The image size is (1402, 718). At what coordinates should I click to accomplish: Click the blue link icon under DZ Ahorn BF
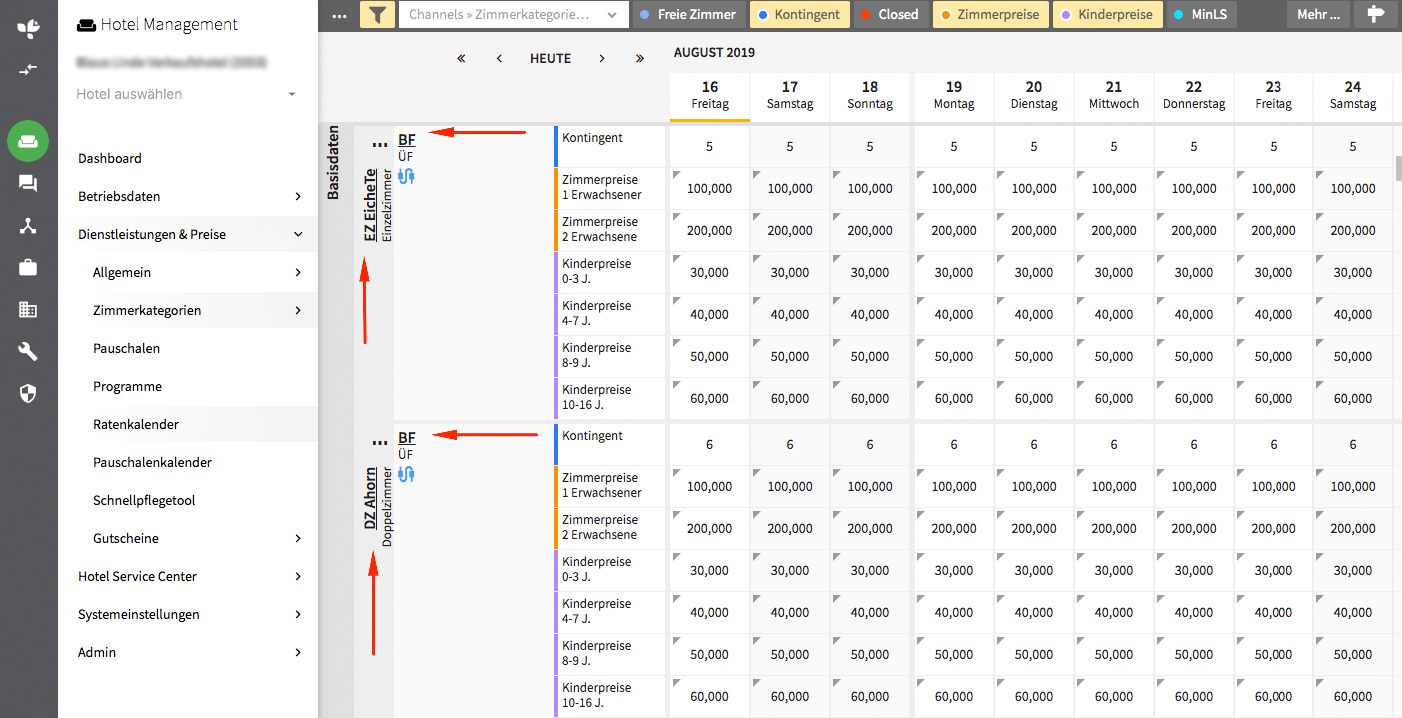coord(406,474)
